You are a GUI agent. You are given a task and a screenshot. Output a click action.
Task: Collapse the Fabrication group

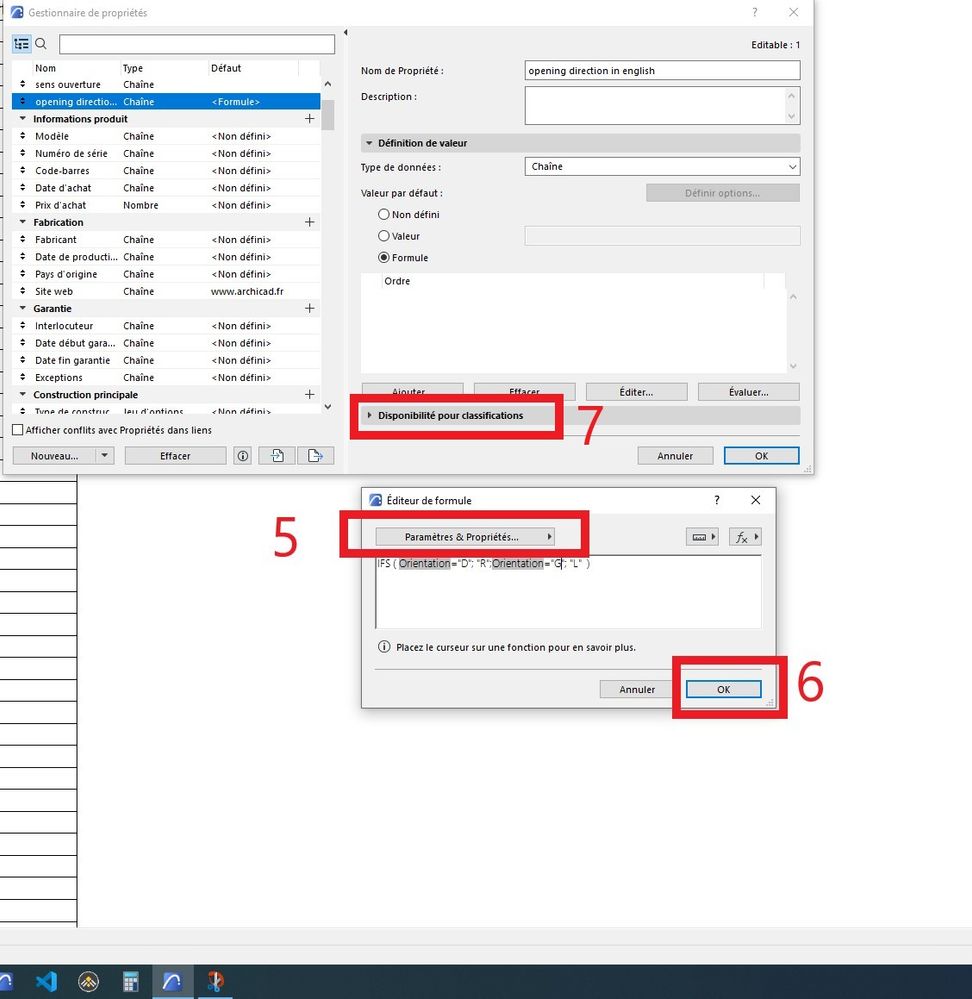click(x=23, y=222)
